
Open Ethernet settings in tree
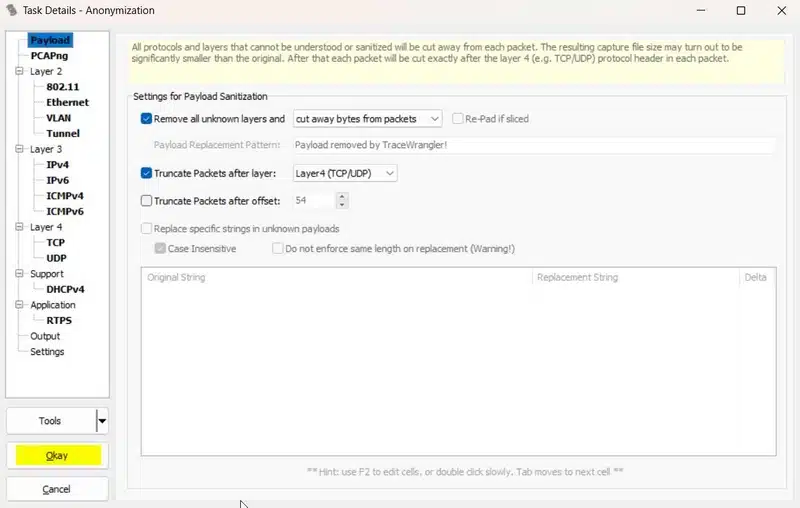pyautogui.click(x=67, y=103)
